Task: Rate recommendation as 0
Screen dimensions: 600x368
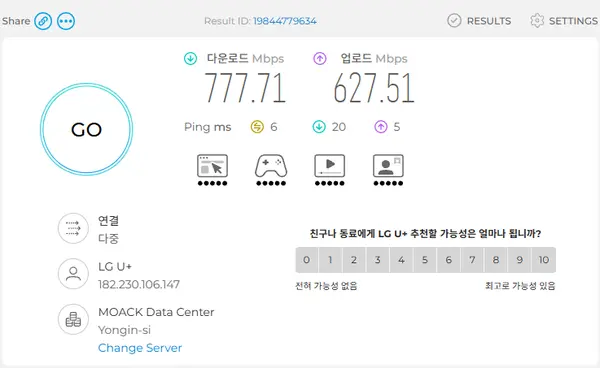Action: (x=307, y=260)
